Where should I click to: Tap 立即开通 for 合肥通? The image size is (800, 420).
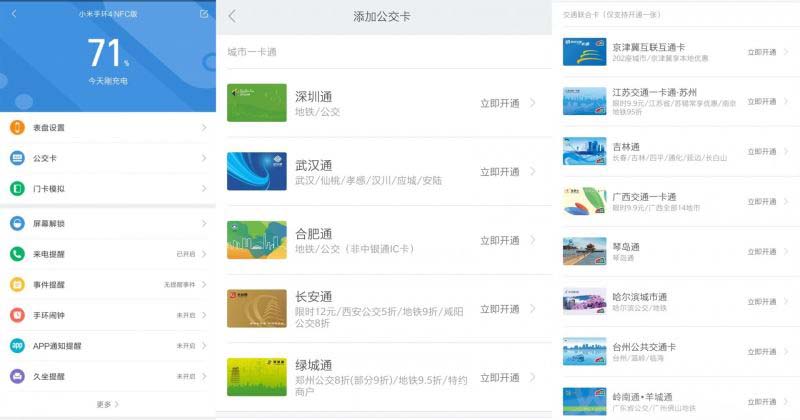point(499,240)
